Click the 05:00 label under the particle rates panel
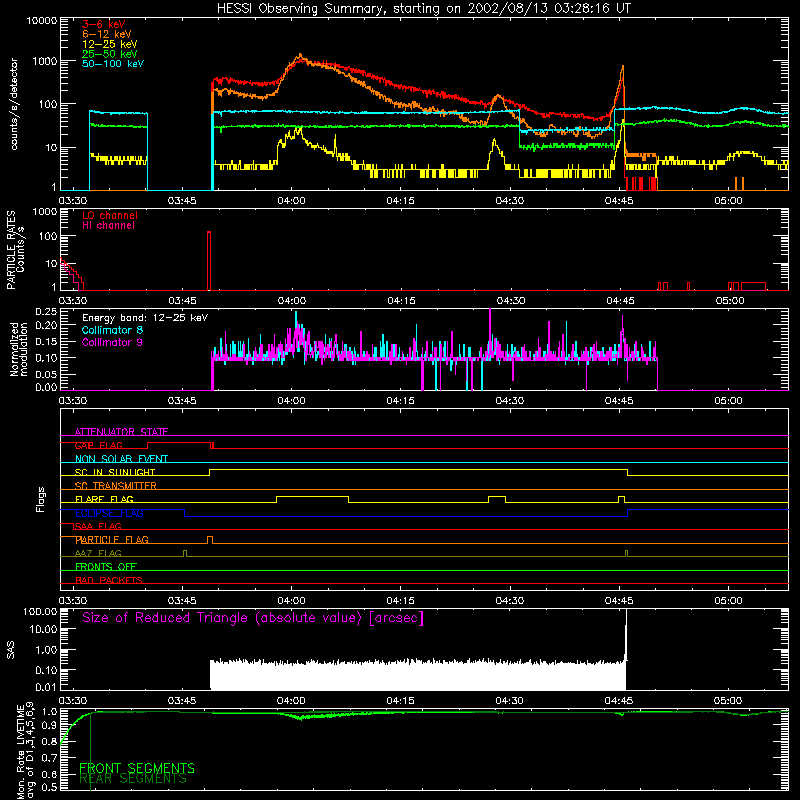The image size is (800, 800). (730, 301)
